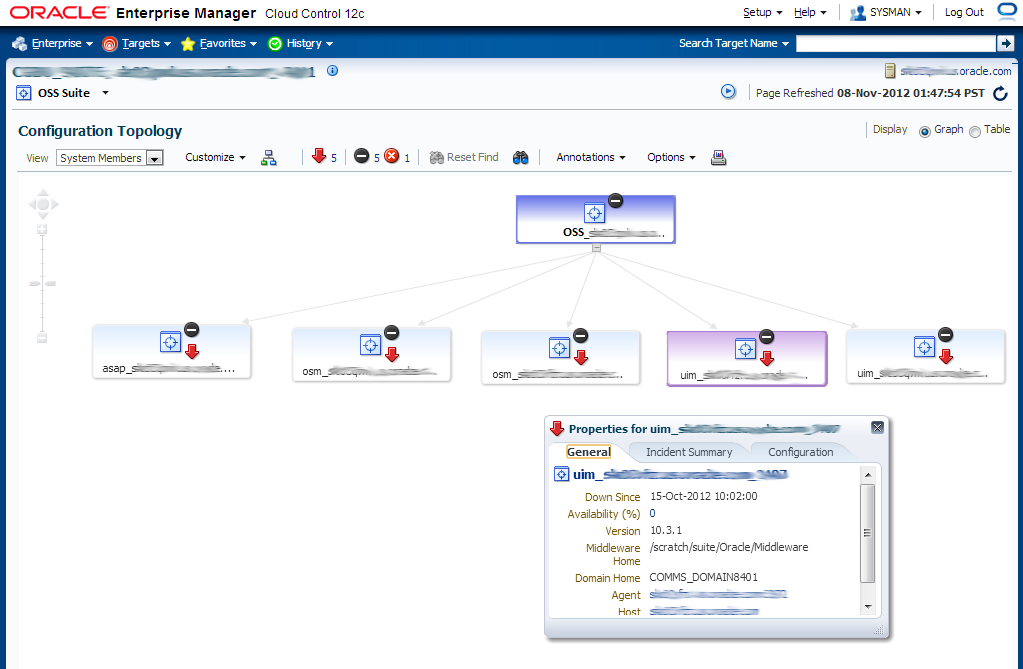Open the OSS Suite target menu

click(63, 93)
